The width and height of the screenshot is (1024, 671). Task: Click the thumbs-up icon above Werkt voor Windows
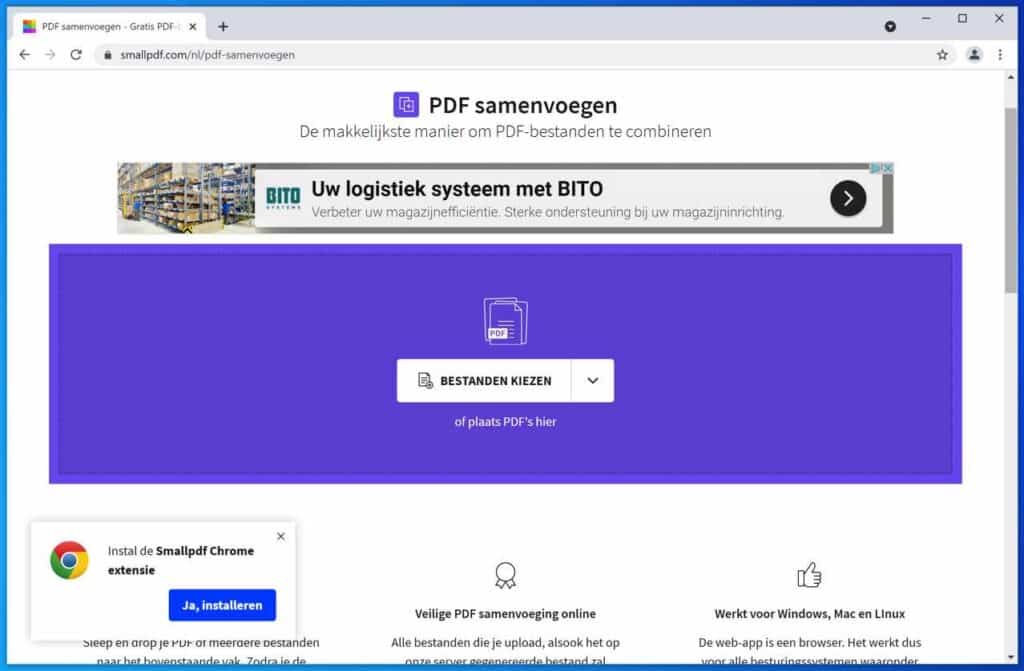coord(808,573)
